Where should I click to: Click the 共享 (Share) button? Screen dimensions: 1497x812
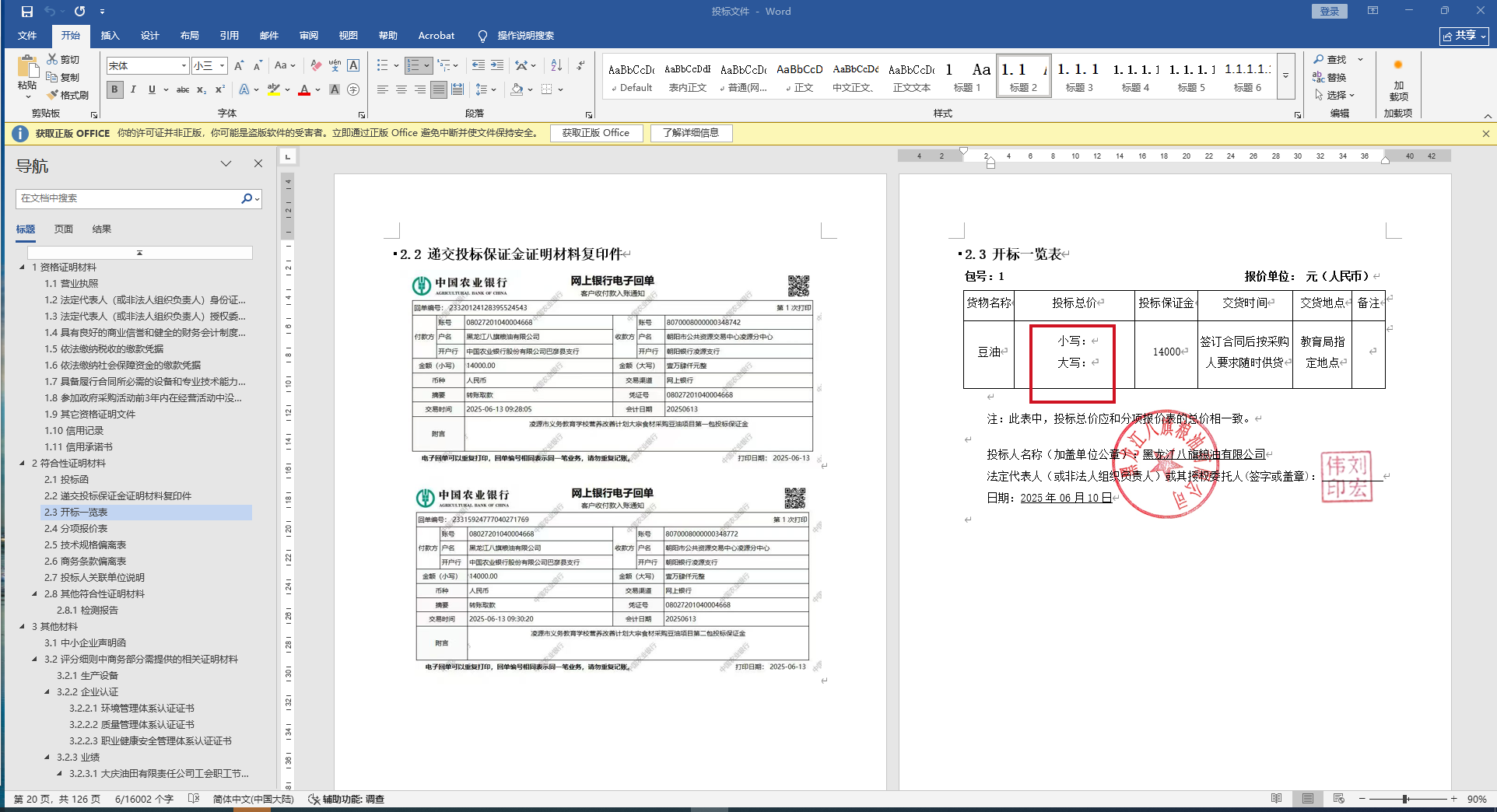tap(1464, 36)
